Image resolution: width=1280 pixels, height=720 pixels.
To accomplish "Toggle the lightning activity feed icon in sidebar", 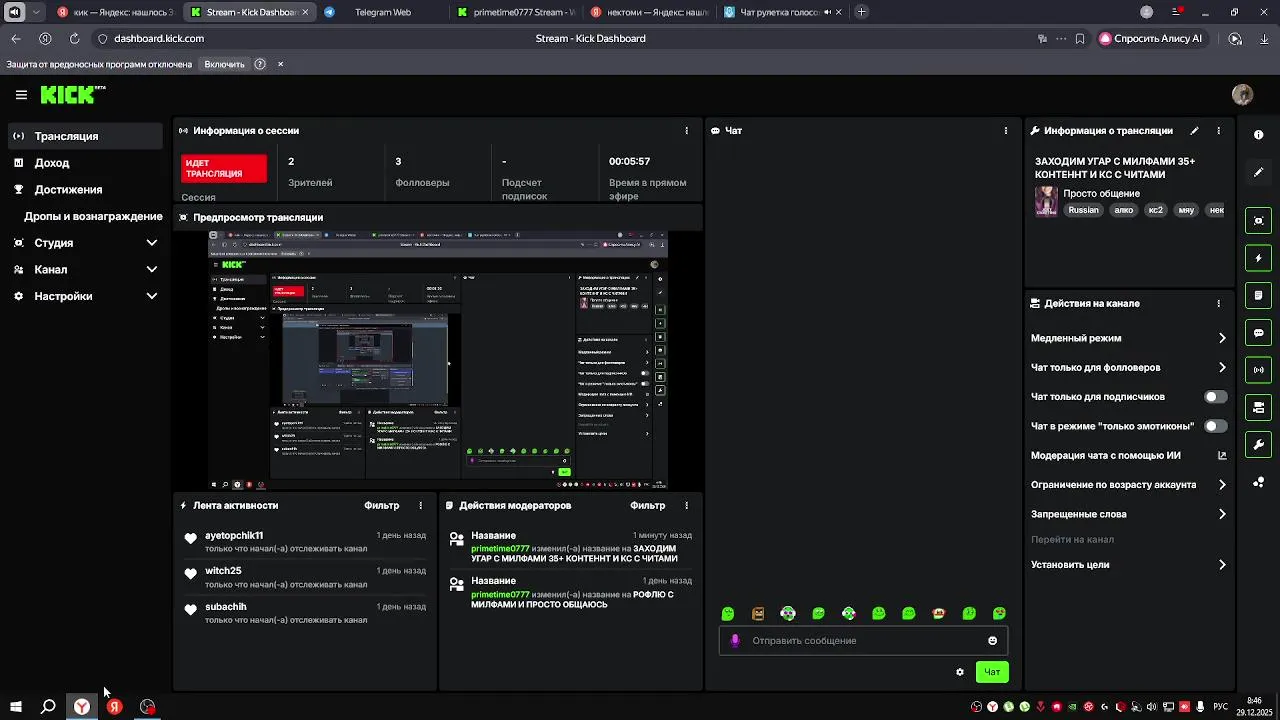I will pos(1259,258).
